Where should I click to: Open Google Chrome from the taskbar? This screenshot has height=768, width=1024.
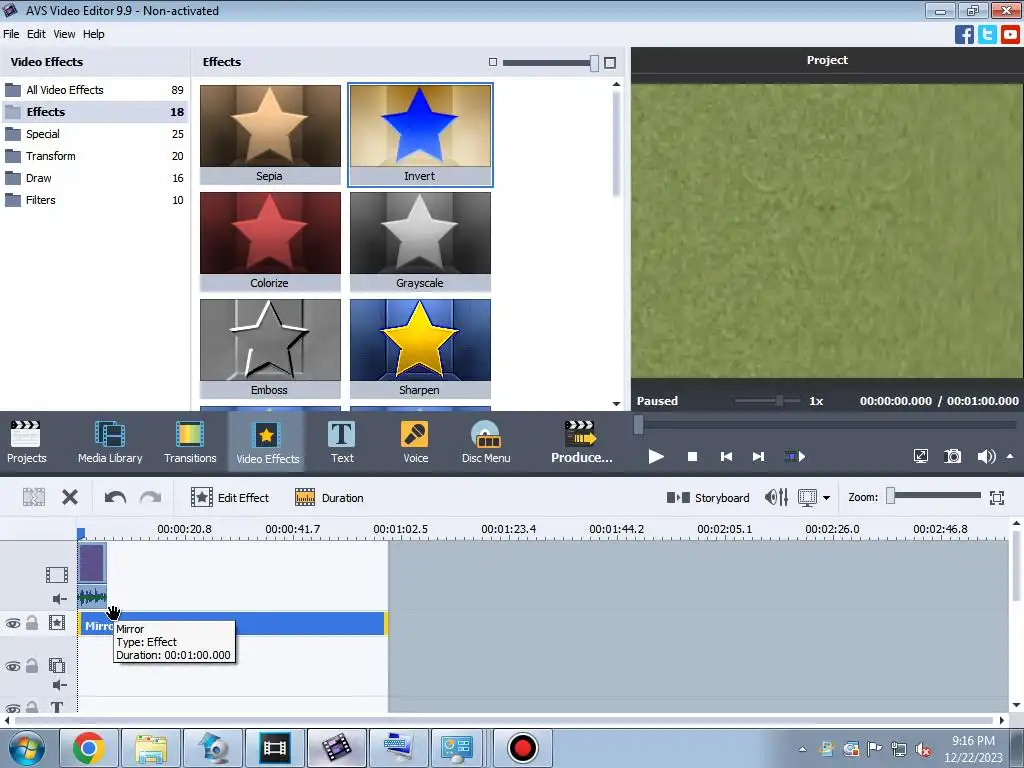click(88, 748)
